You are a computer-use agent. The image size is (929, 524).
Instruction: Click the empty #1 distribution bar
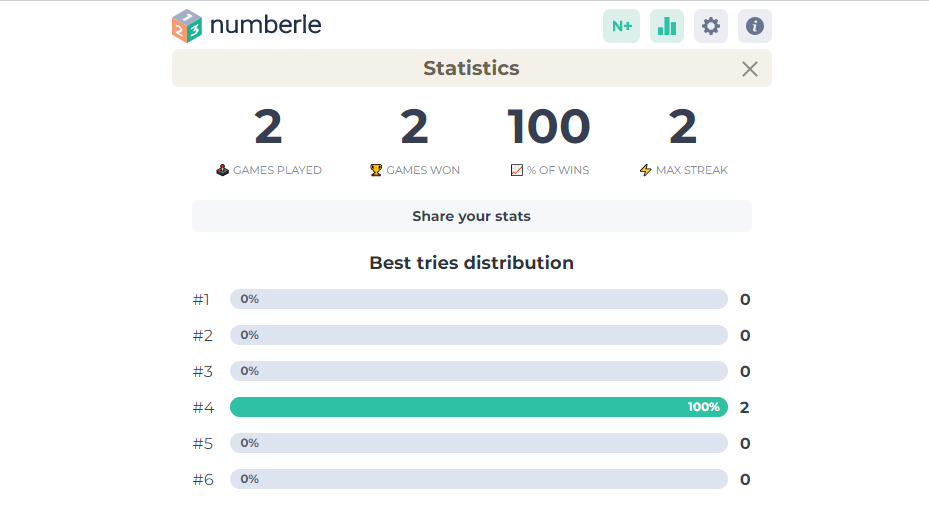click(x=478, y=299)
